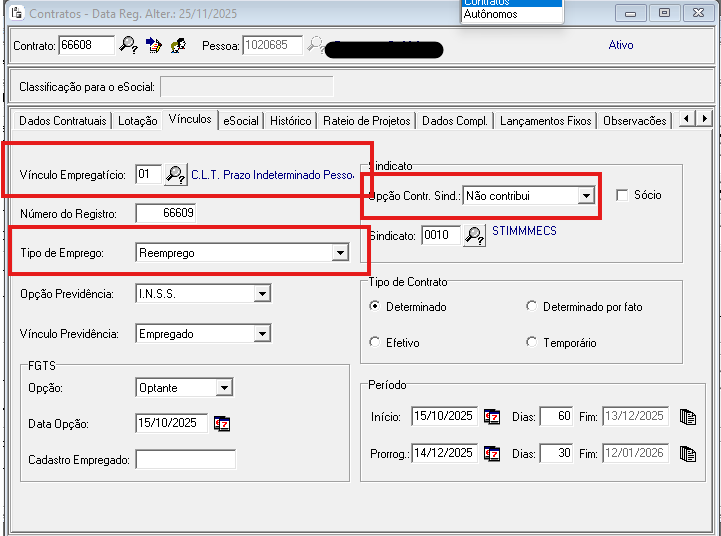Open the Rateio de Projetos tab
Viewport: 721px width, 536px height.
pos(366,121)
